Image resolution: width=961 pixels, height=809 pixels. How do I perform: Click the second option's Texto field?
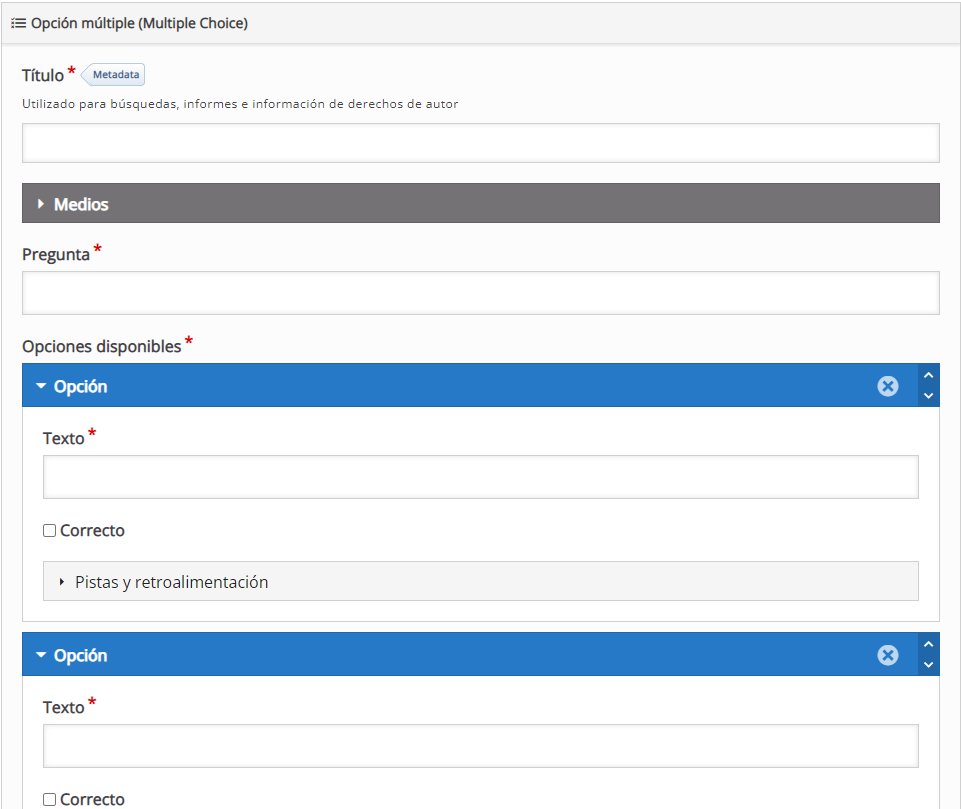pos(480,746)
